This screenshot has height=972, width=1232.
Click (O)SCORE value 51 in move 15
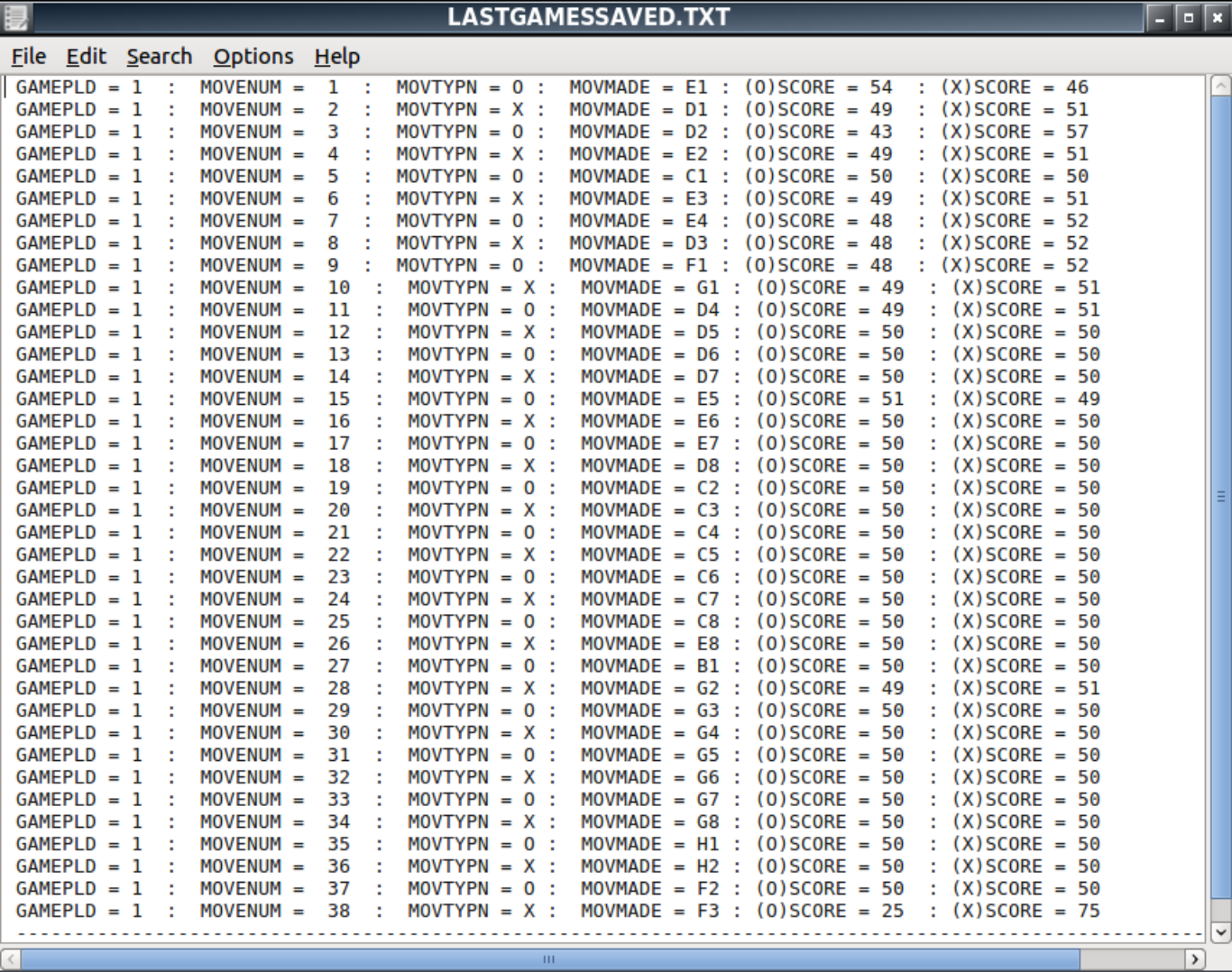click(893, 399)
